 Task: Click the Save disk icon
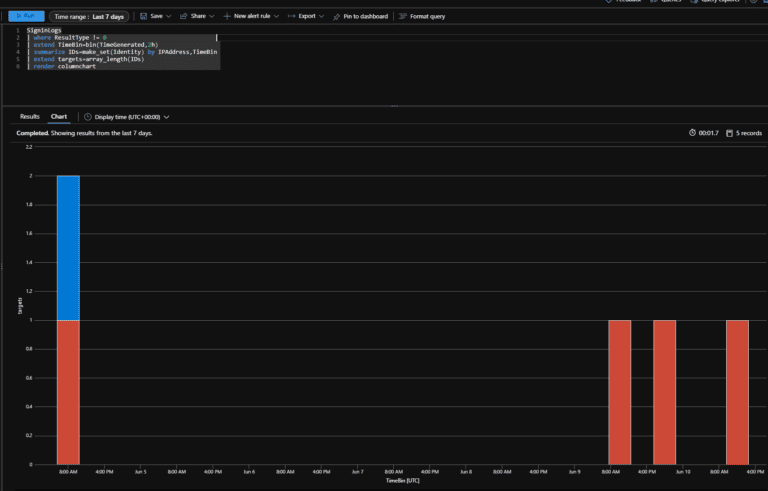click(x=144, y=16)
